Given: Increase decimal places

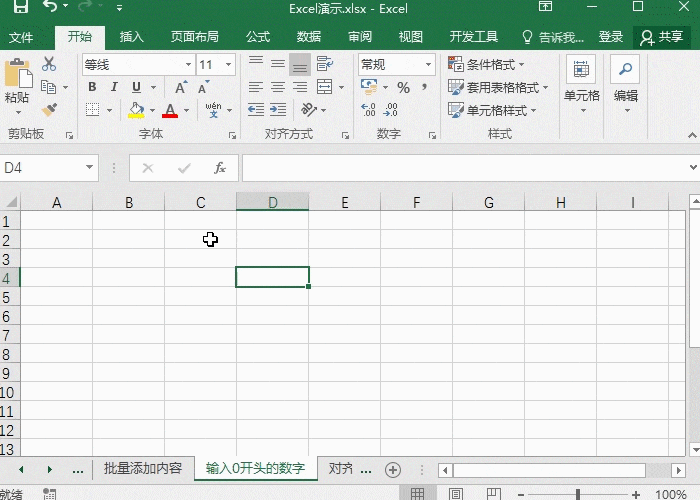Looking at the screenshot, I should tap(369, 110).
